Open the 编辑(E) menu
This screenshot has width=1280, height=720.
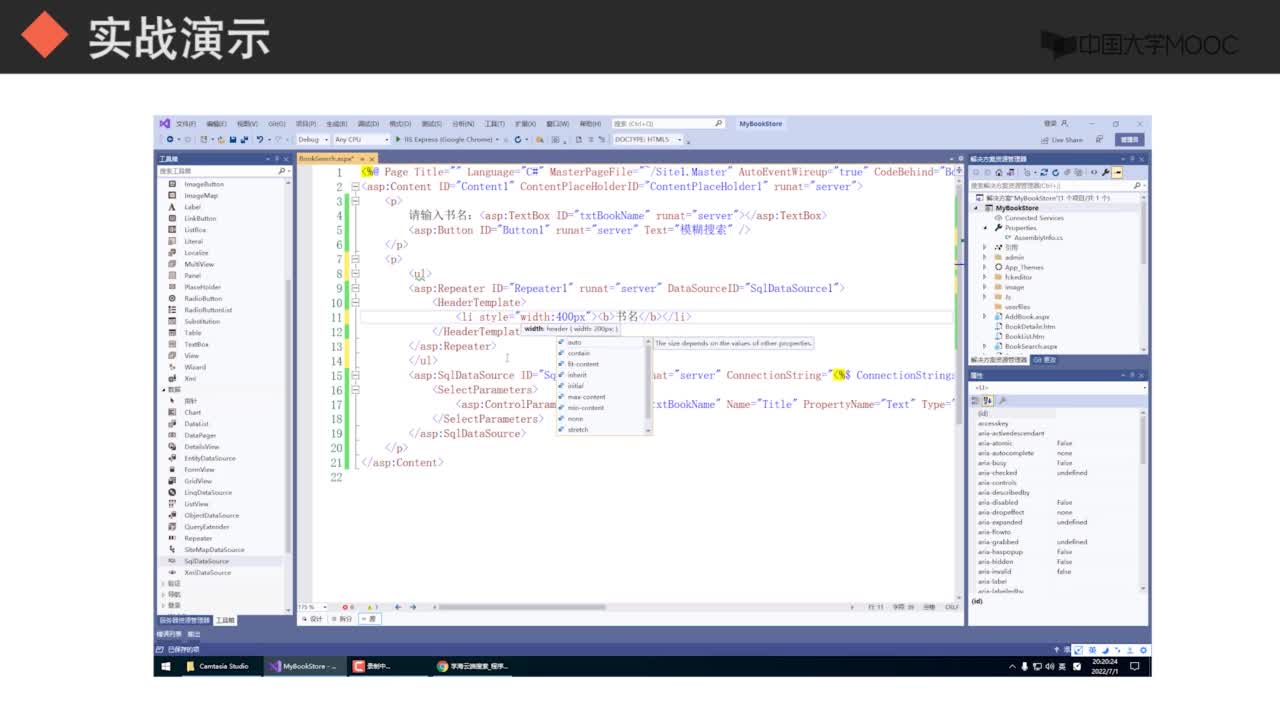pyautogui.click(x=216, y=124)
